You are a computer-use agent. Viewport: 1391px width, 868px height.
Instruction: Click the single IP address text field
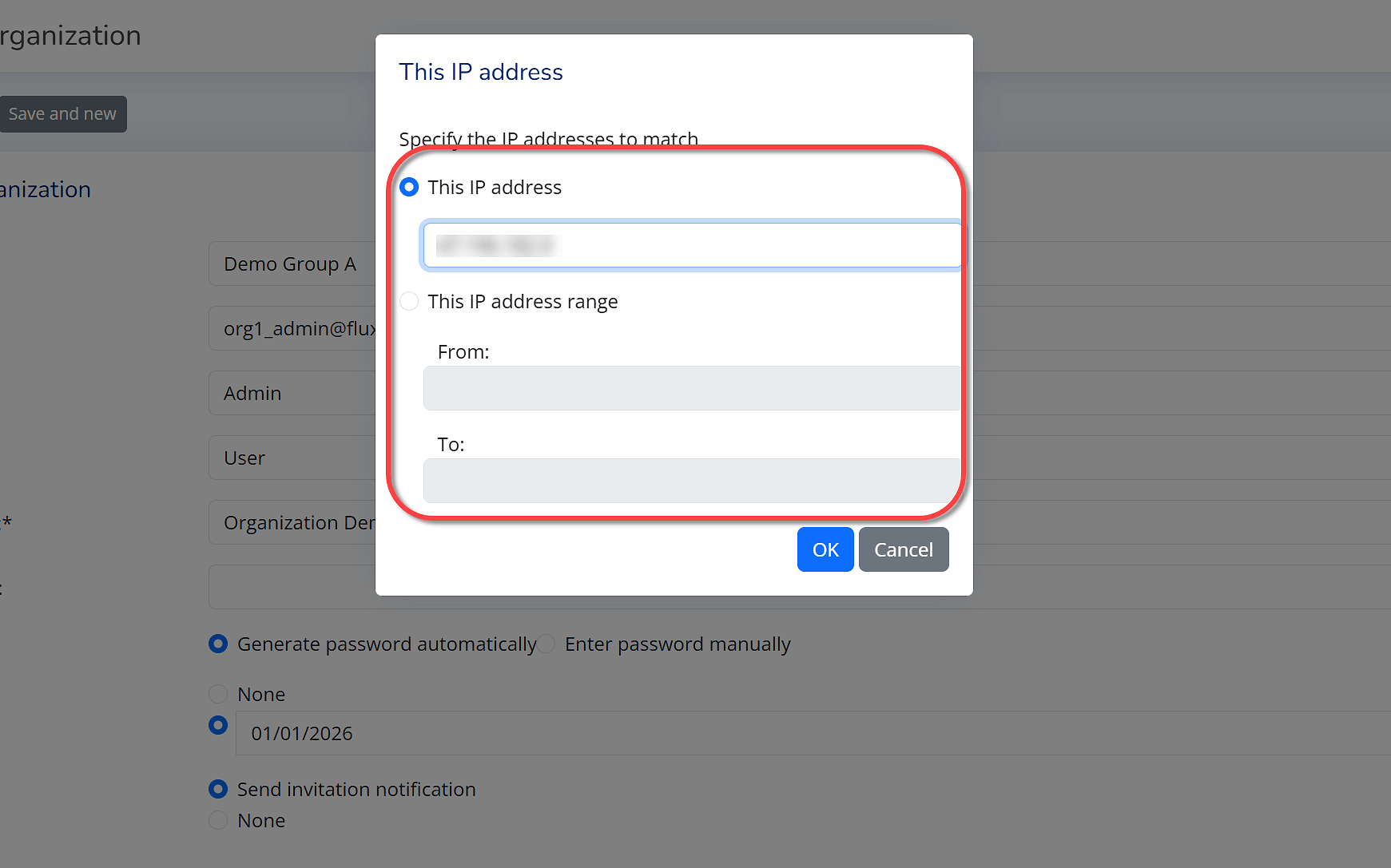click(691, 245)
